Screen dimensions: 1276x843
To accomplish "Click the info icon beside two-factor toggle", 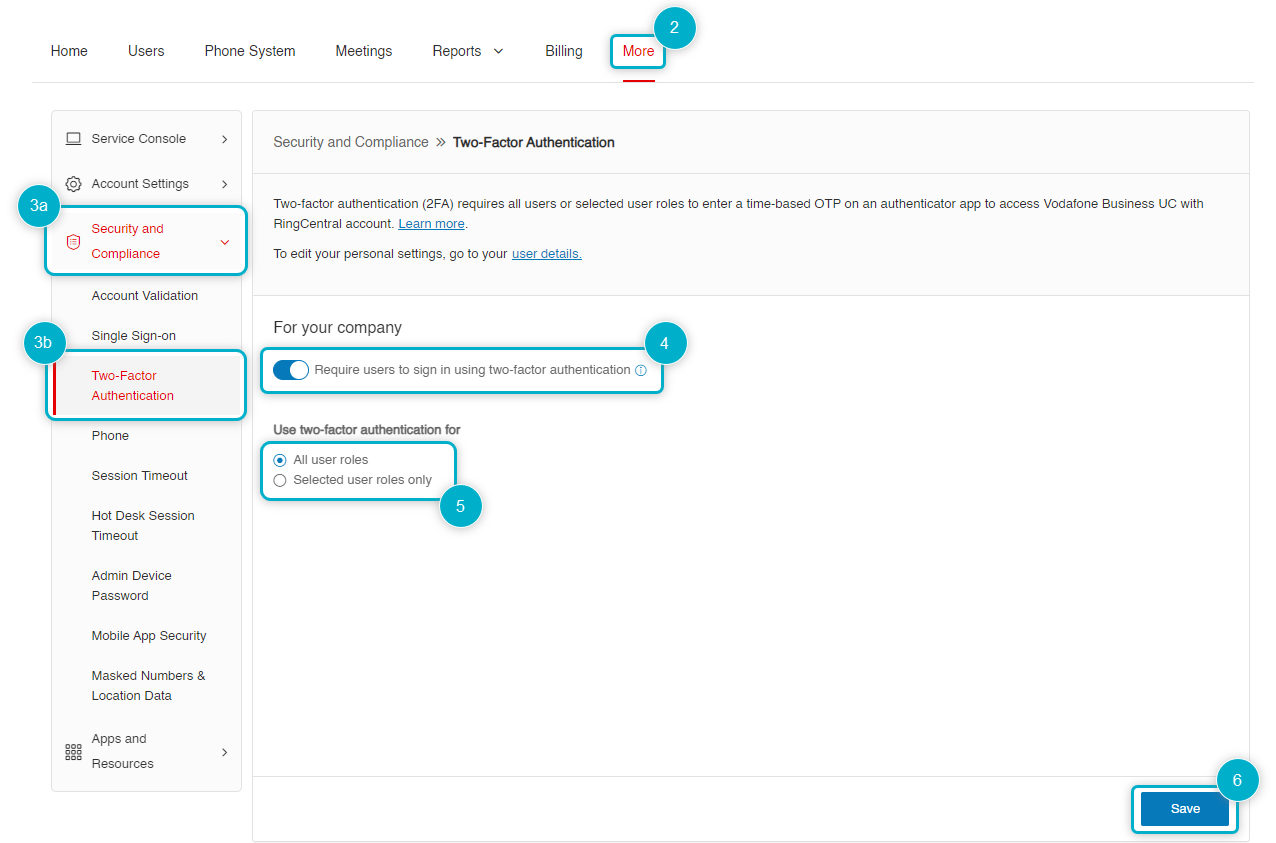I will click(641, 370).
